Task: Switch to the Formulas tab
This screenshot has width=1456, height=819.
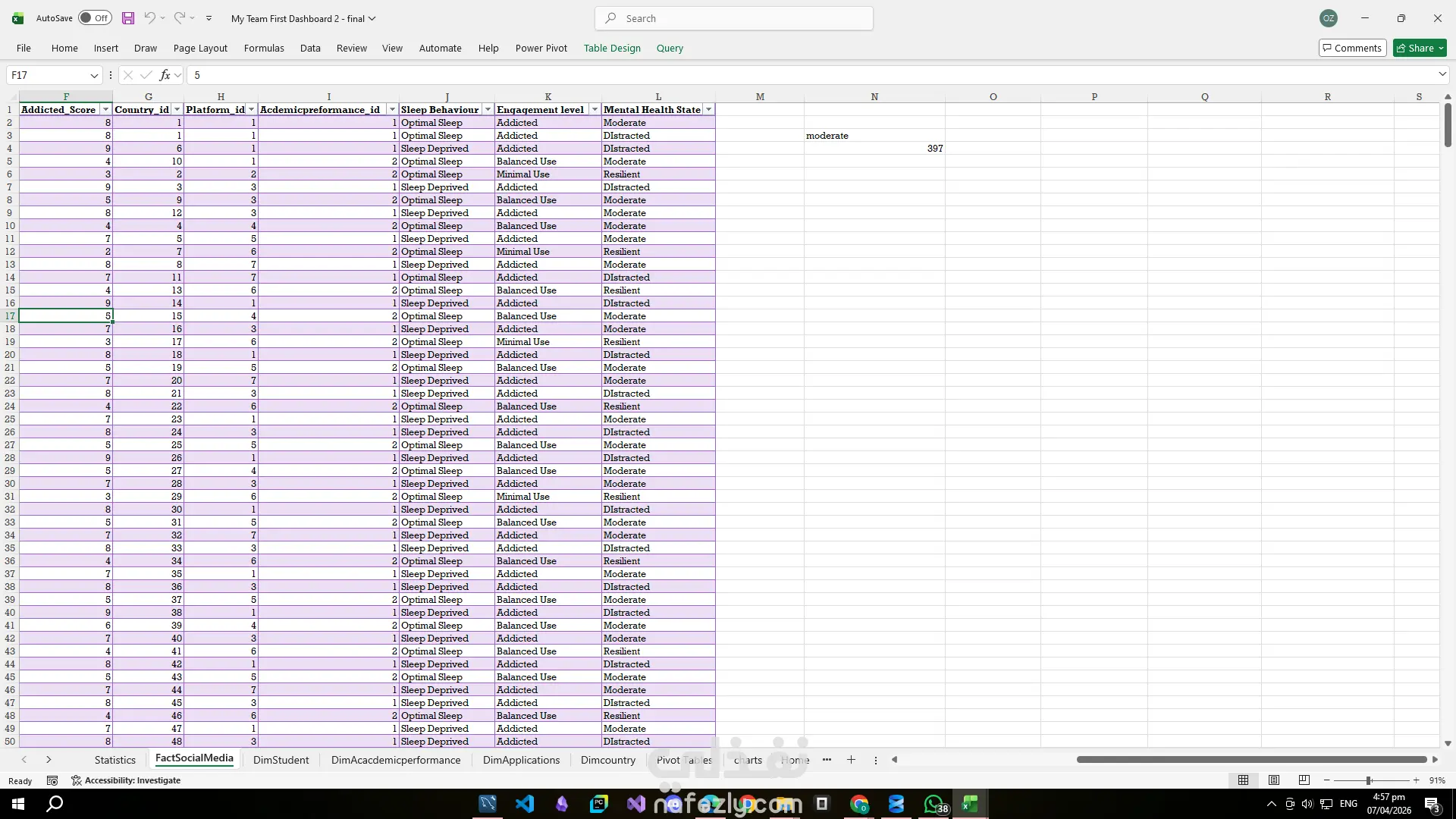Action: 264,48
